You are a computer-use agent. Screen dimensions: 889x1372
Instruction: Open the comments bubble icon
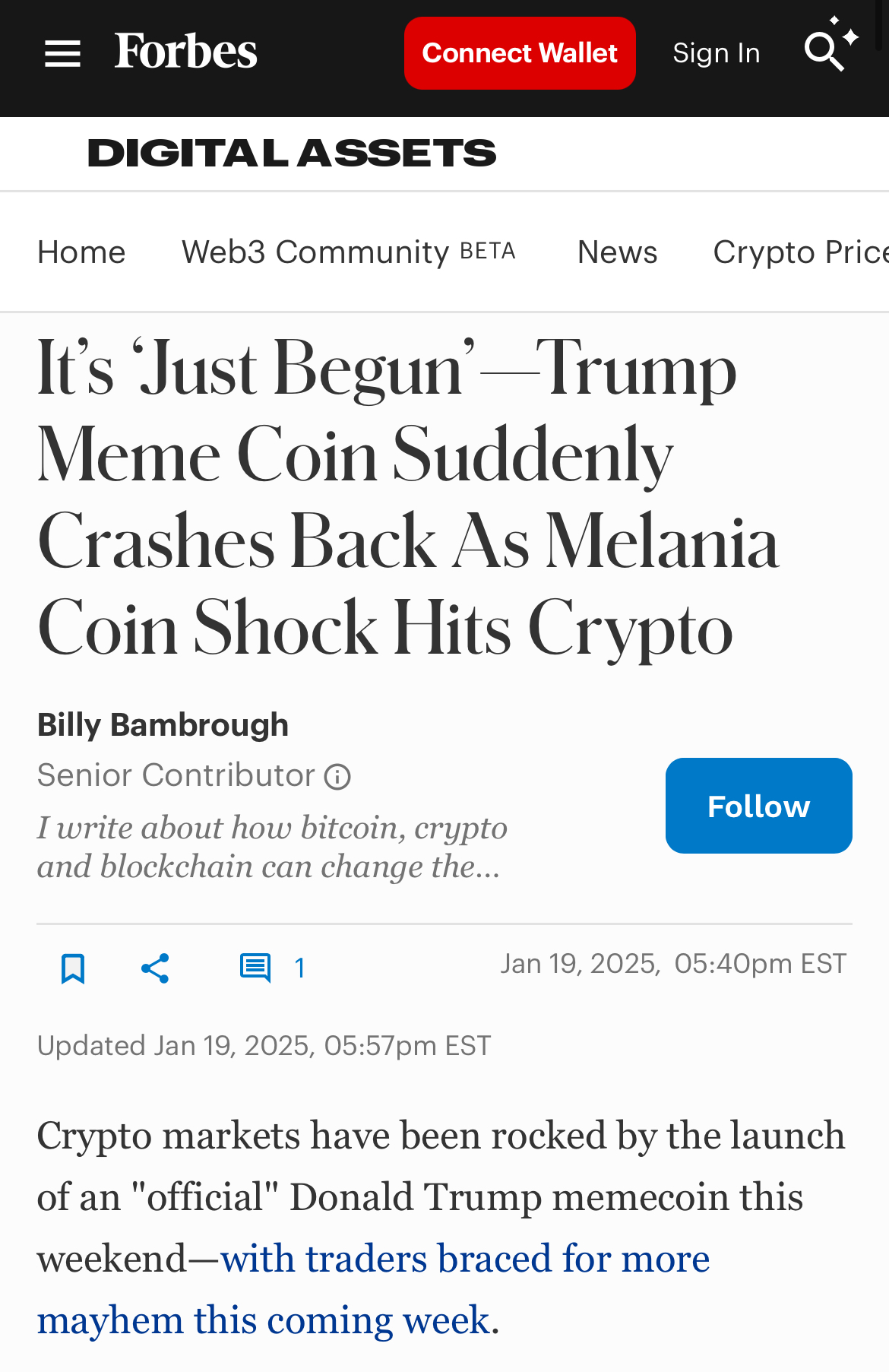[255, 968]
